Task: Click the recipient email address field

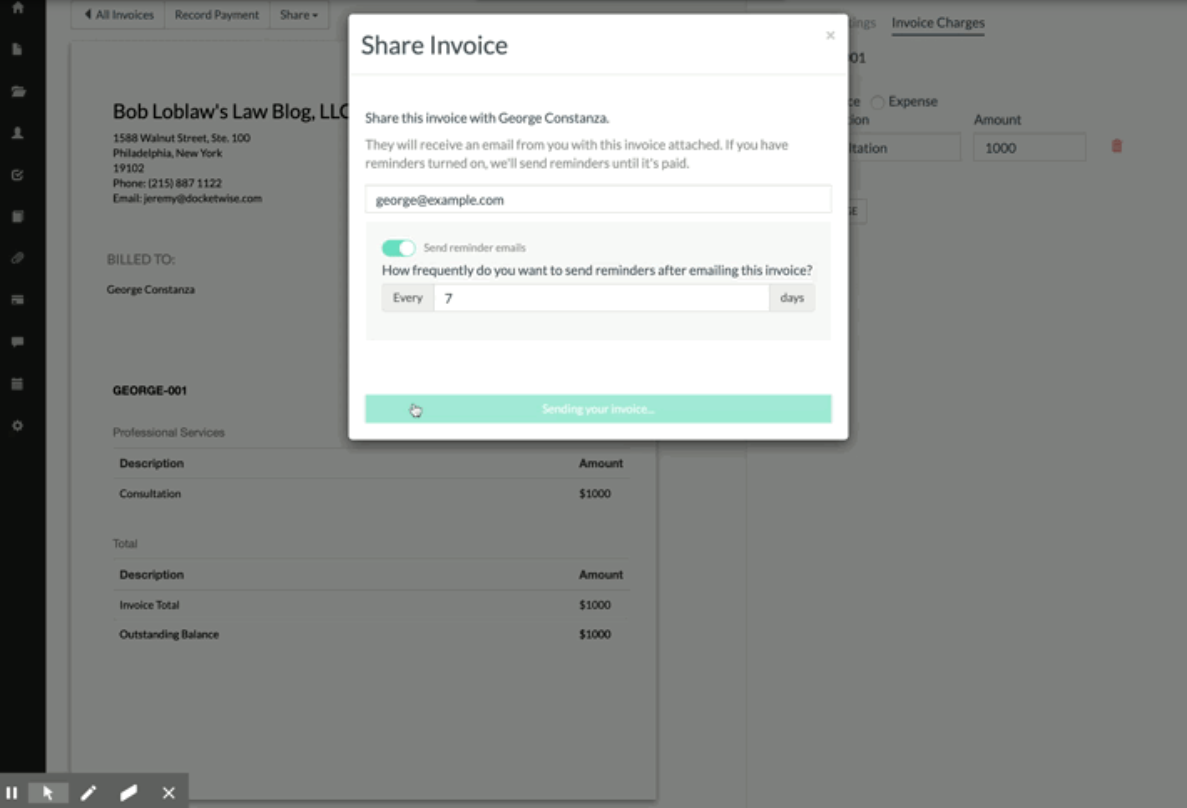Action: [598, 200]
